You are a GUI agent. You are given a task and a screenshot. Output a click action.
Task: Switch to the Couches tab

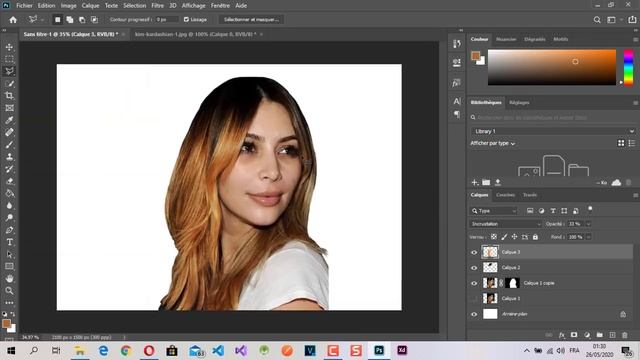[x=505, y=195]
